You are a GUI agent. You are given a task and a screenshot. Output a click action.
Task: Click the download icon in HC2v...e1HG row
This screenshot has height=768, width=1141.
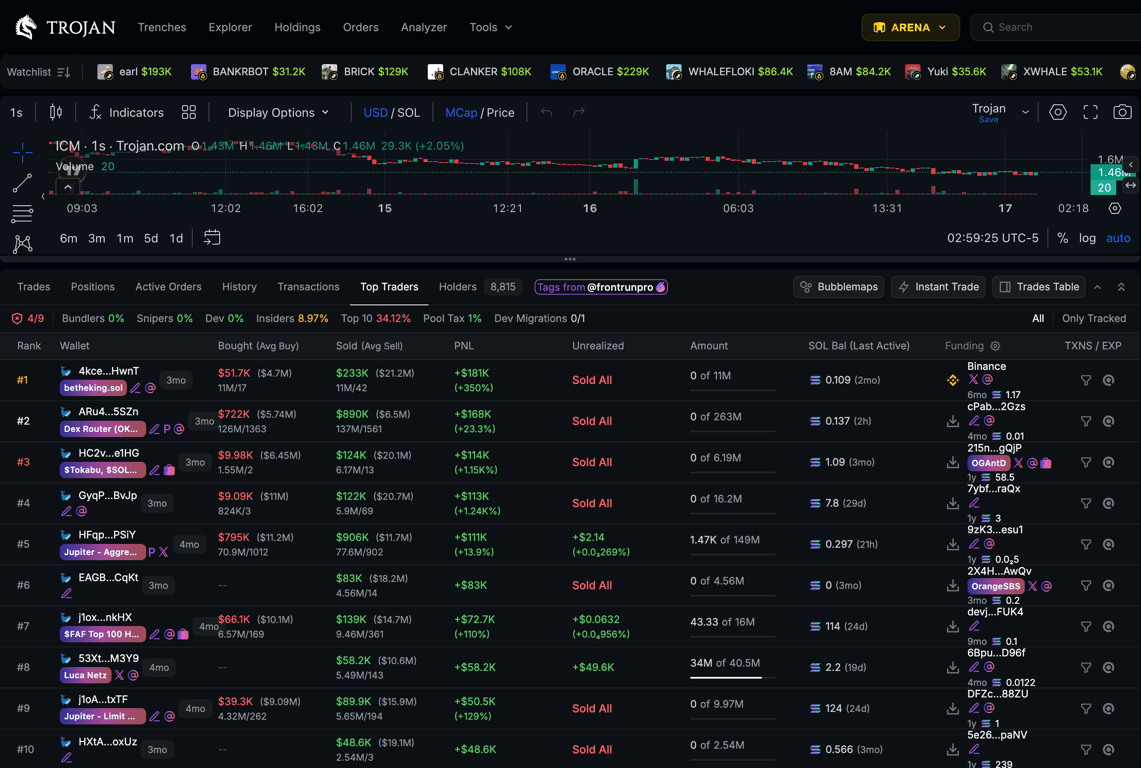pos(953,462)
